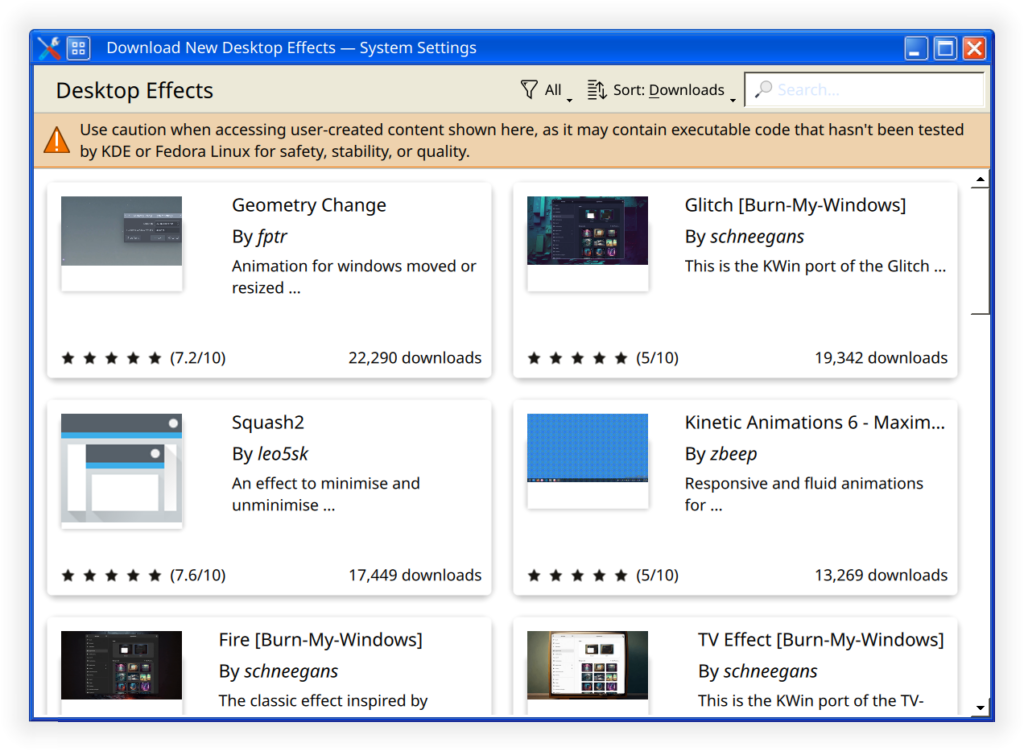Click the magnifier icon in search box
Screen dimensions: 1024x751
pyautogui.click(x=763, y=89)
